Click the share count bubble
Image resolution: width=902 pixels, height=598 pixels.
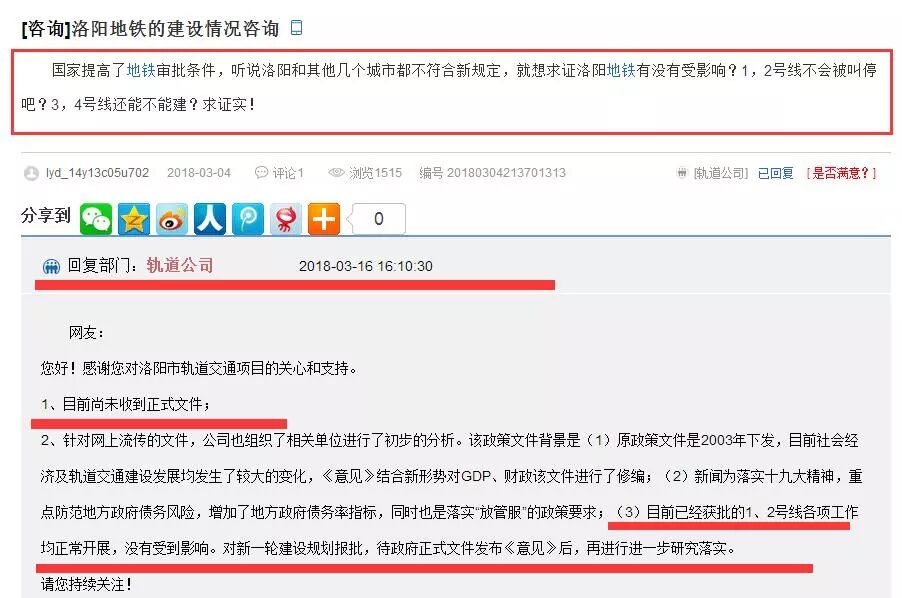coord(377,219)
